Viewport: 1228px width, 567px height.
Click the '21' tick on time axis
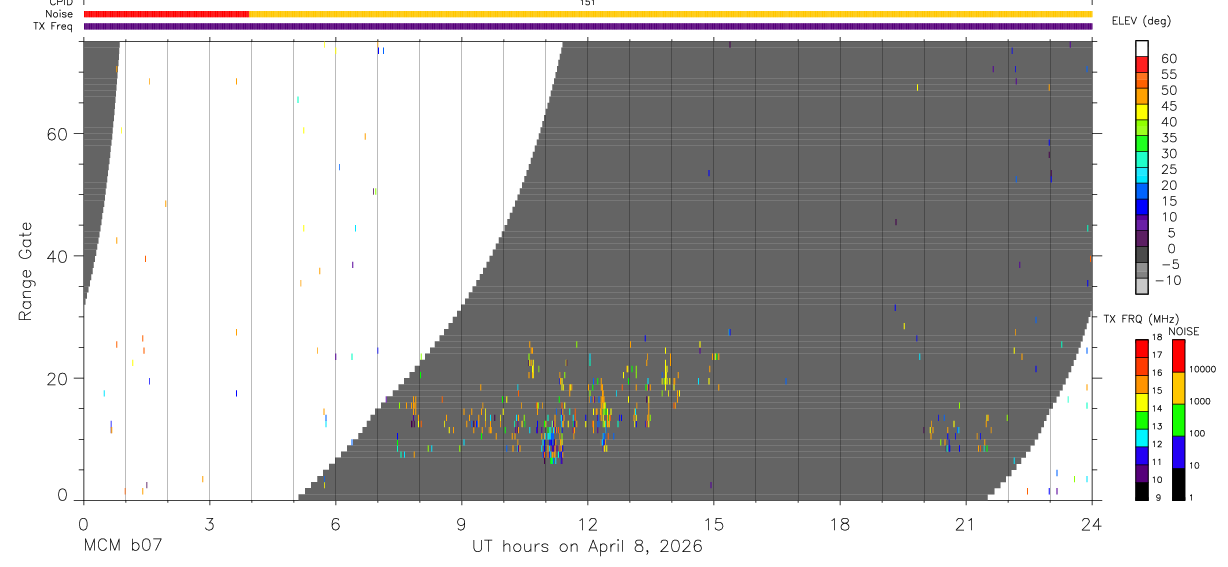click(x=966, y=523)
